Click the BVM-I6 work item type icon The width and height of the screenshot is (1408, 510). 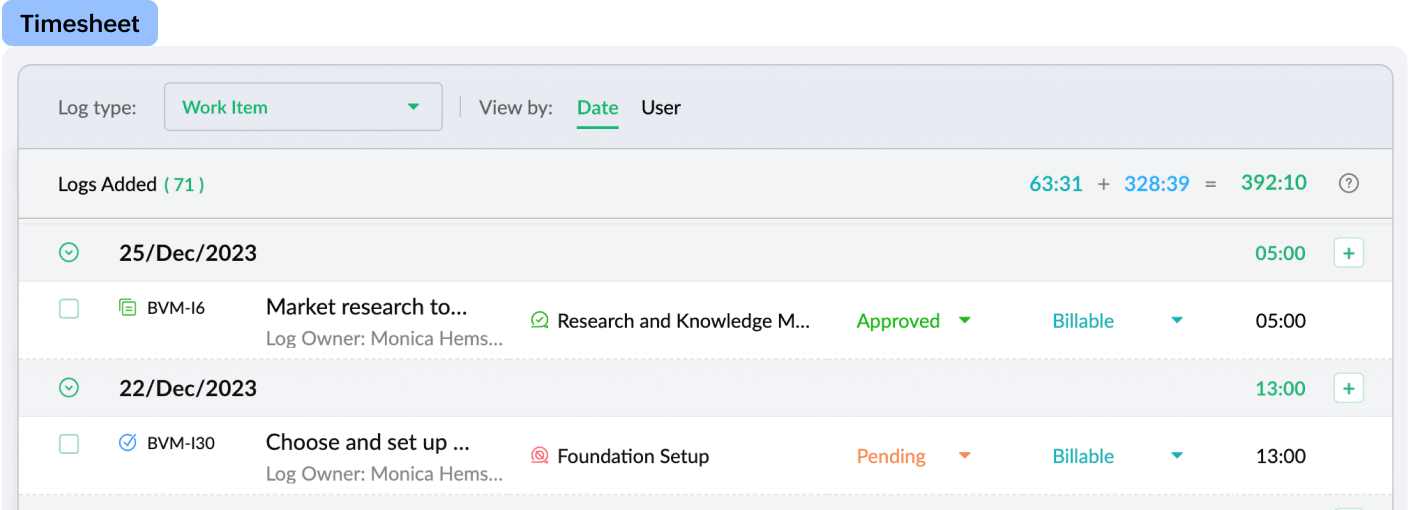coord(127,307)
